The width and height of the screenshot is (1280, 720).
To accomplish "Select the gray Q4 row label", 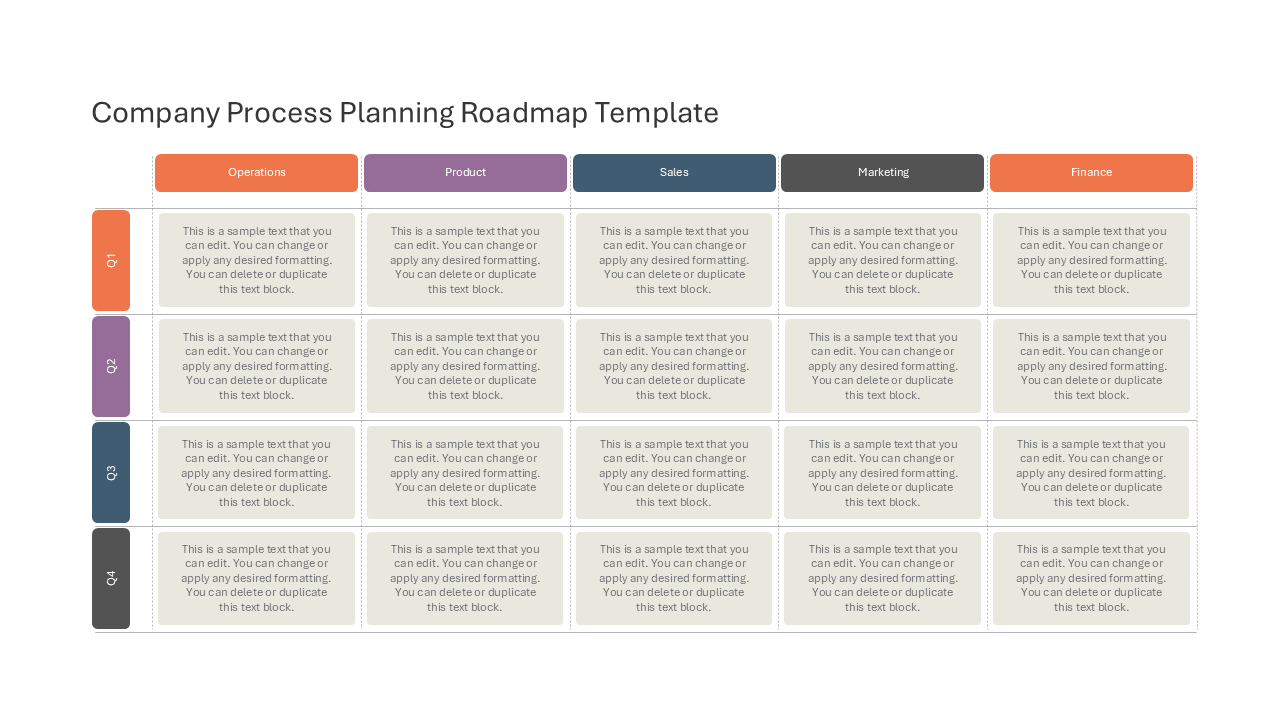I will coord(111,578).
